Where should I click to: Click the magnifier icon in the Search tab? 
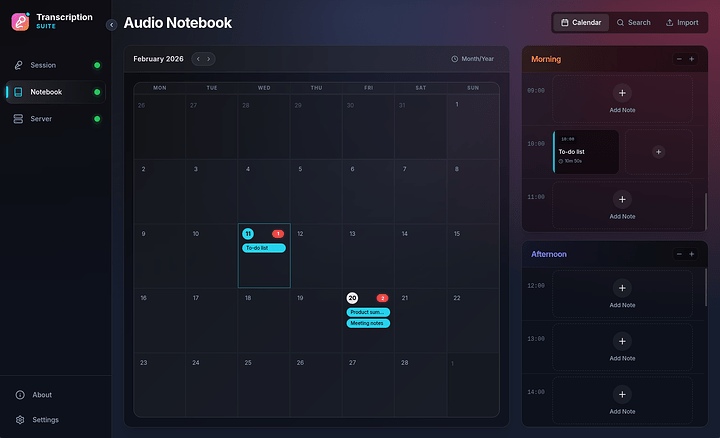620,22
